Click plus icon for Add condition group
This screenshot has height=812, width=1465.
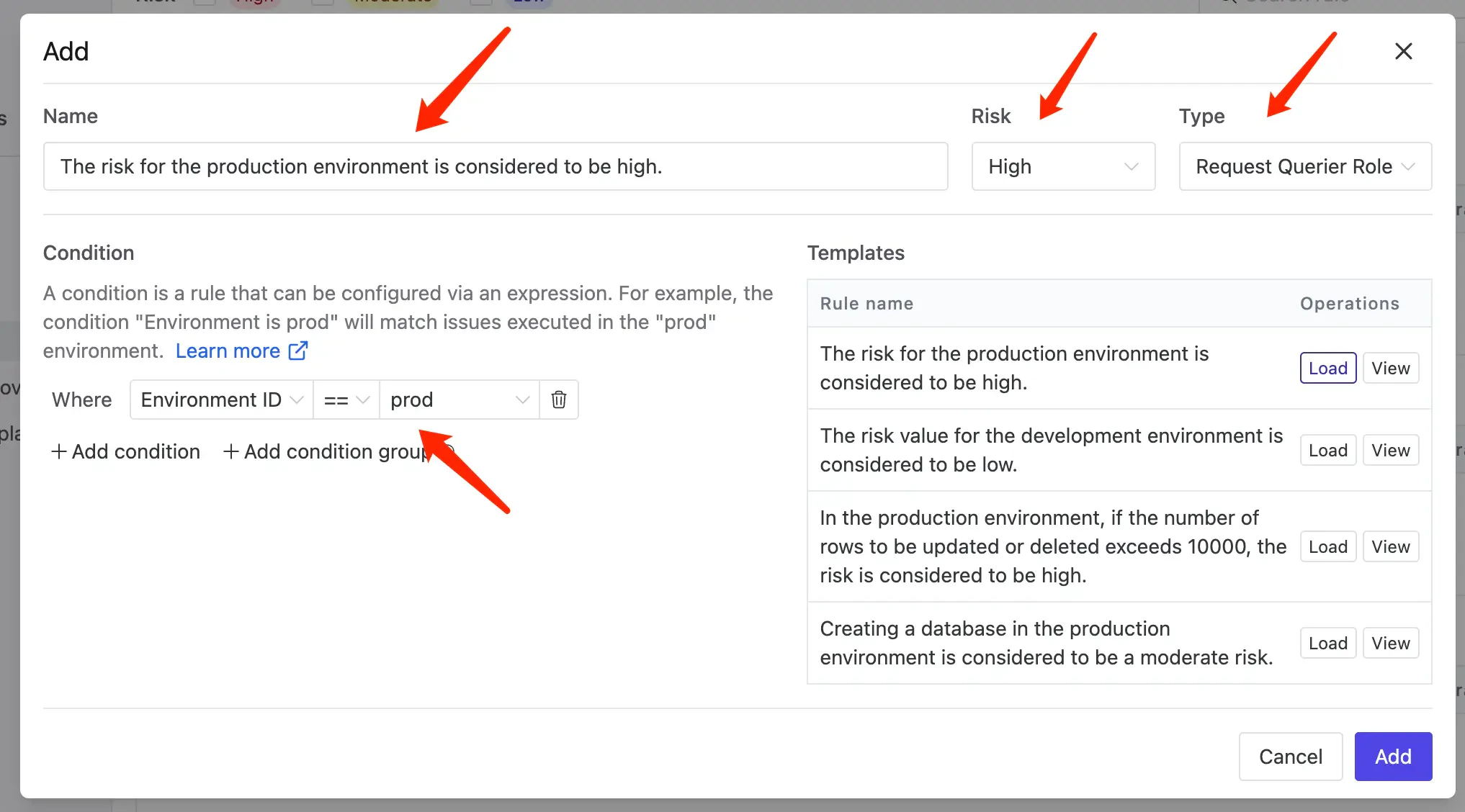pyautogui.click(x=230, y=451)
